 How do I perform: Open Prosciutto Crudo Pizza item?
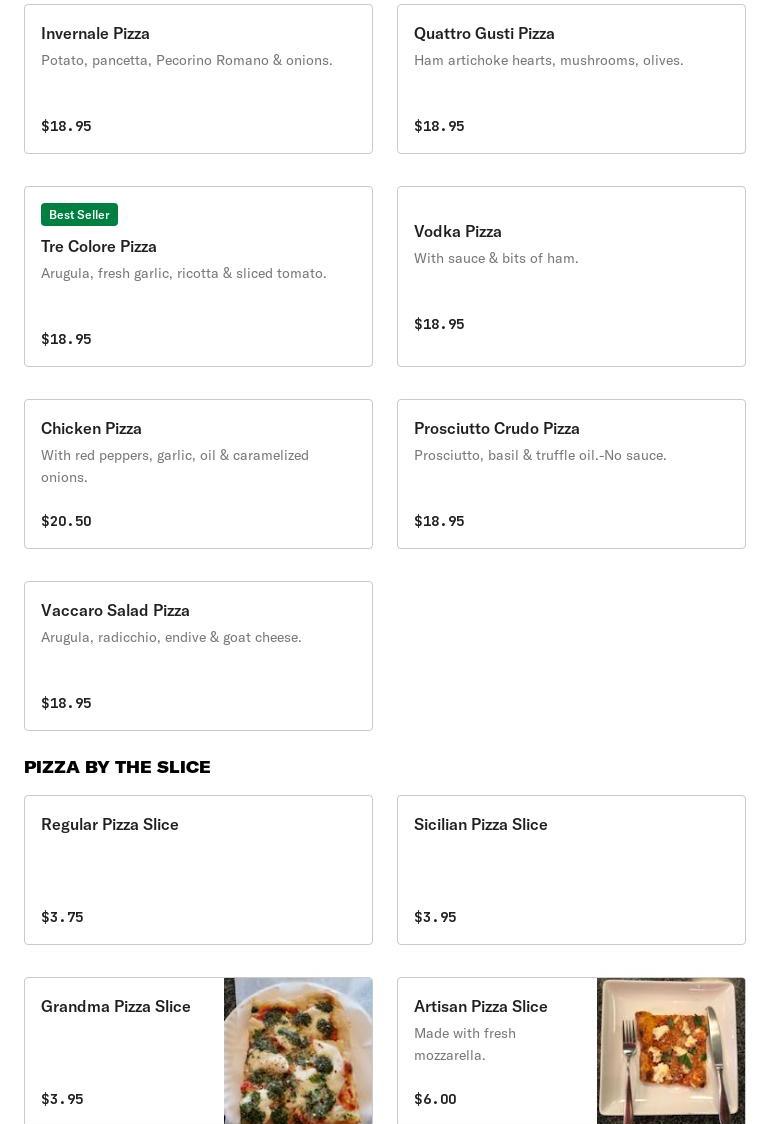[571, 474]
